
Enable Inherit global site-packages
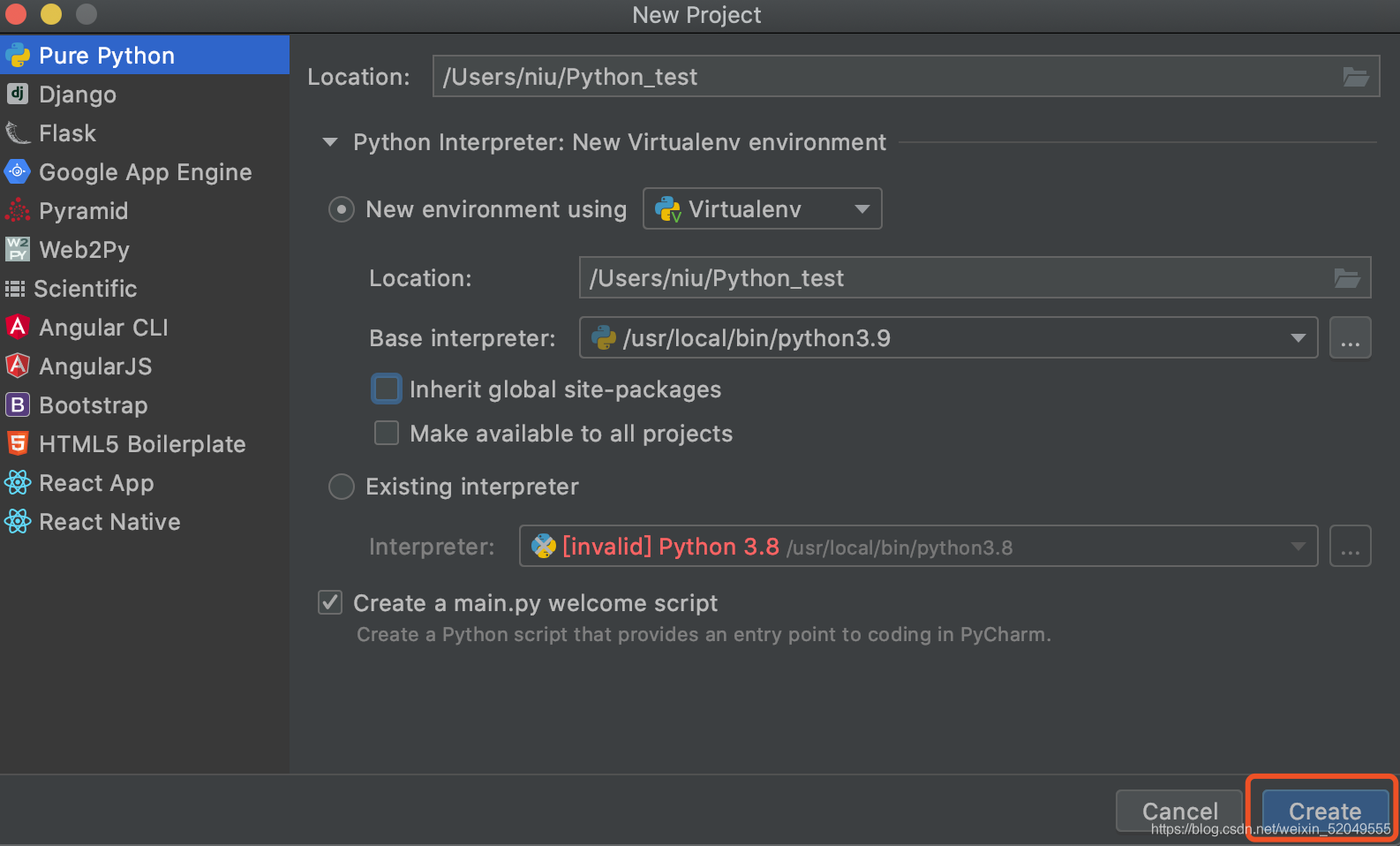point(387,389)
